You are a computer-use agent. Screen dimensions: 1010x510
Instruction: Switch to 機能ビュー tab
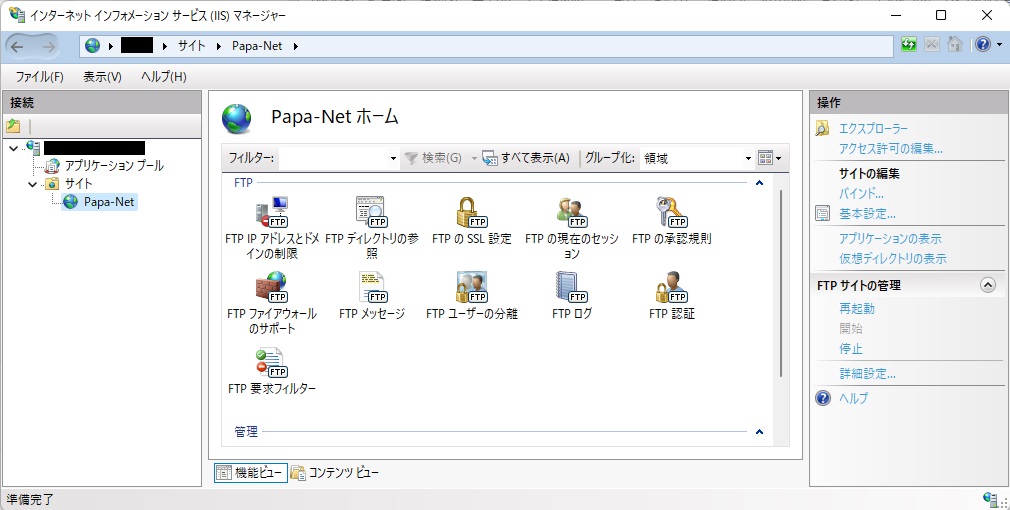click(251, 473)
